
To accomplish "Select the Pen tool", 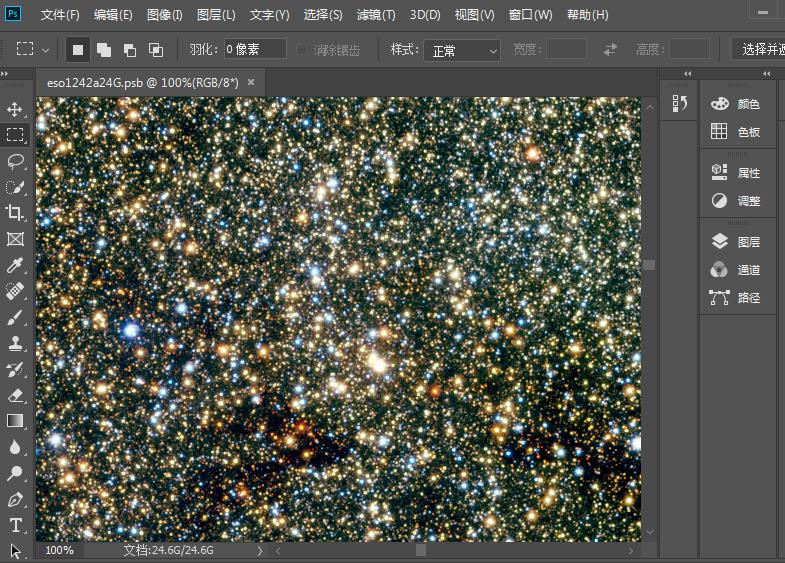I will [15, 499].
